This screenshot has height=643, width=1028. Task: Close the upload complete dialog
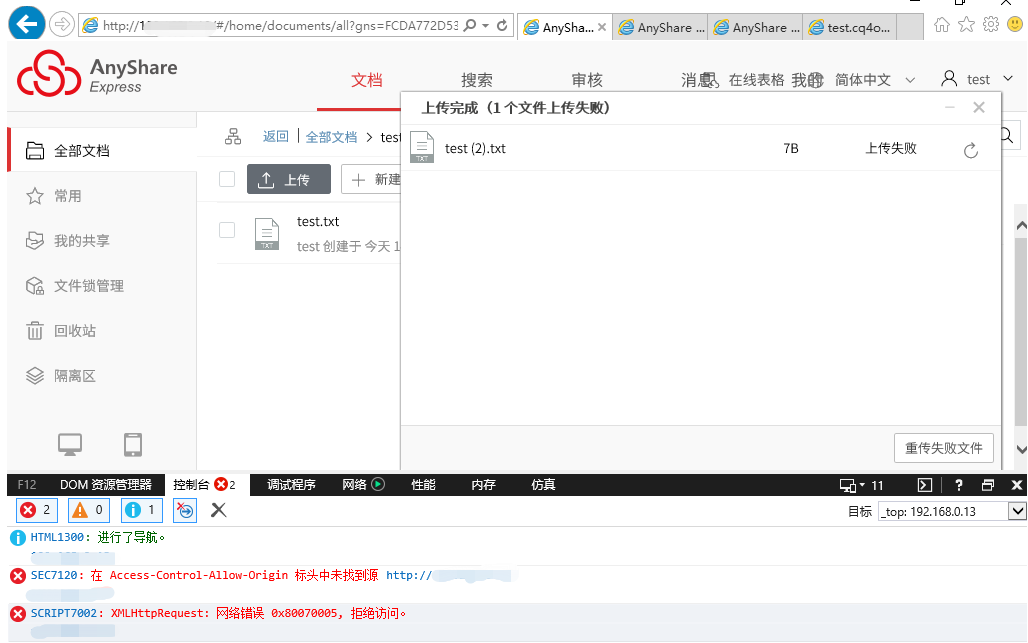(x=979, y=107)
